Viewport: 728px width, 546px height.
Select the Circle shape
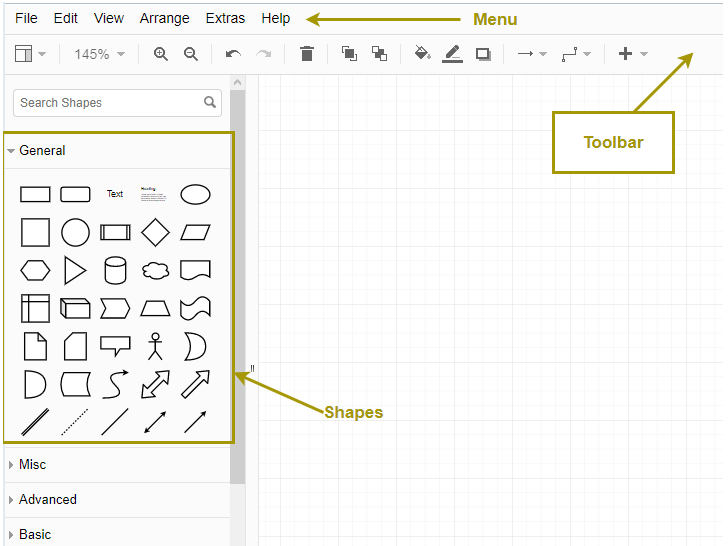pyautogui.click(x=75, y=232)
